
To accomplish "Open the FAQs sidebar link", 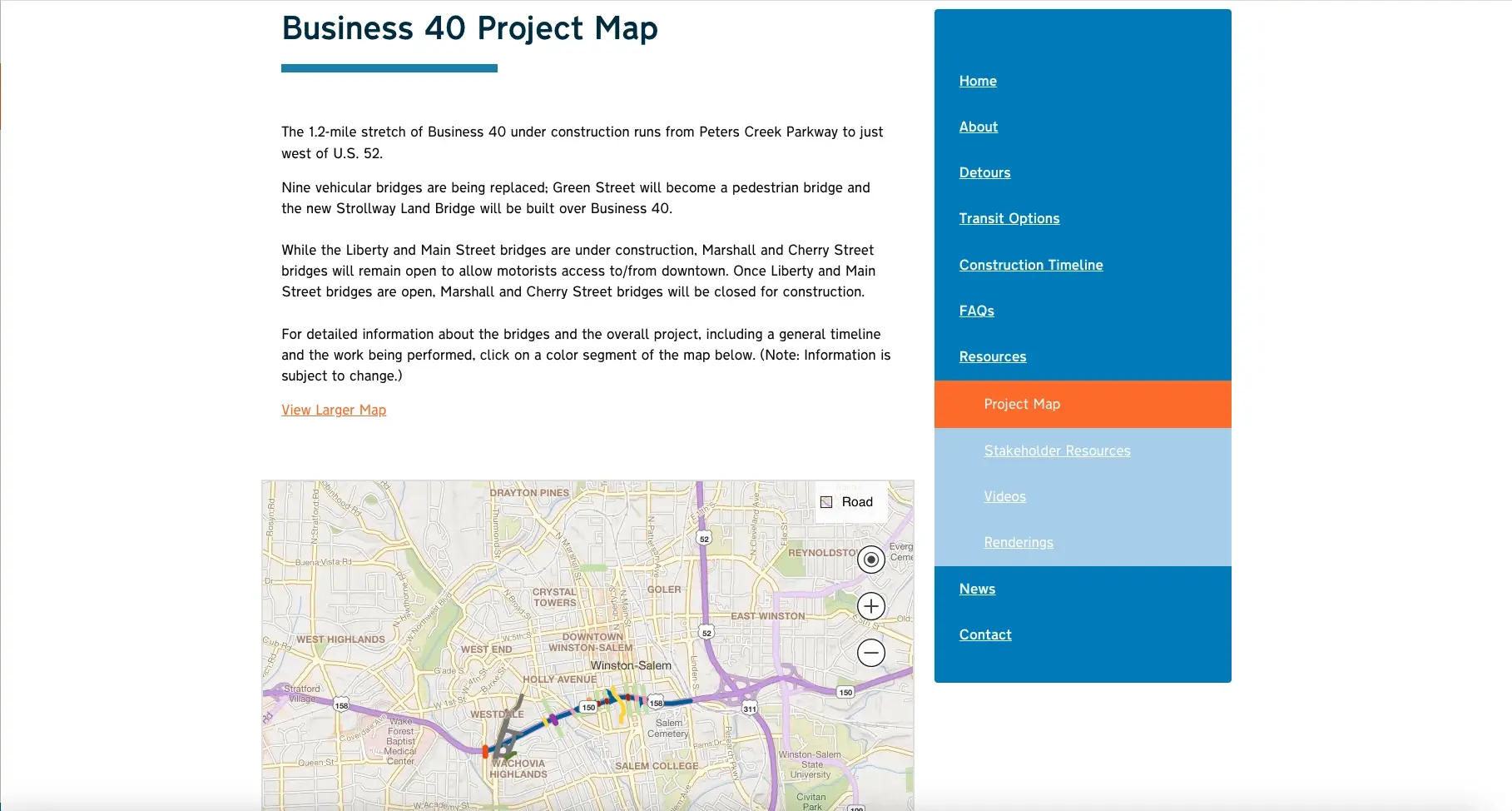I will 976,311.
